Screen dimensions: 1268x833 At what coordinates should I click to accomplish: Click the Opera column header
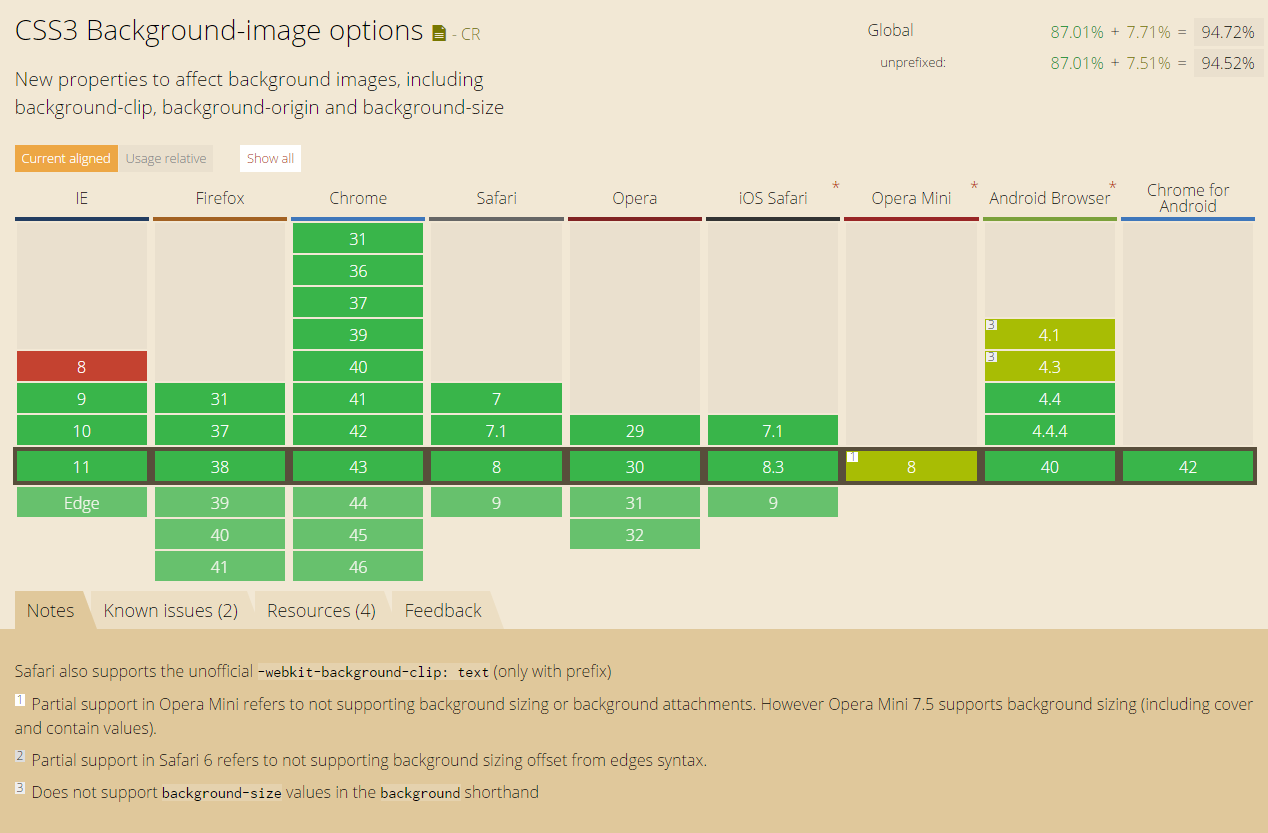click(634, 198)
